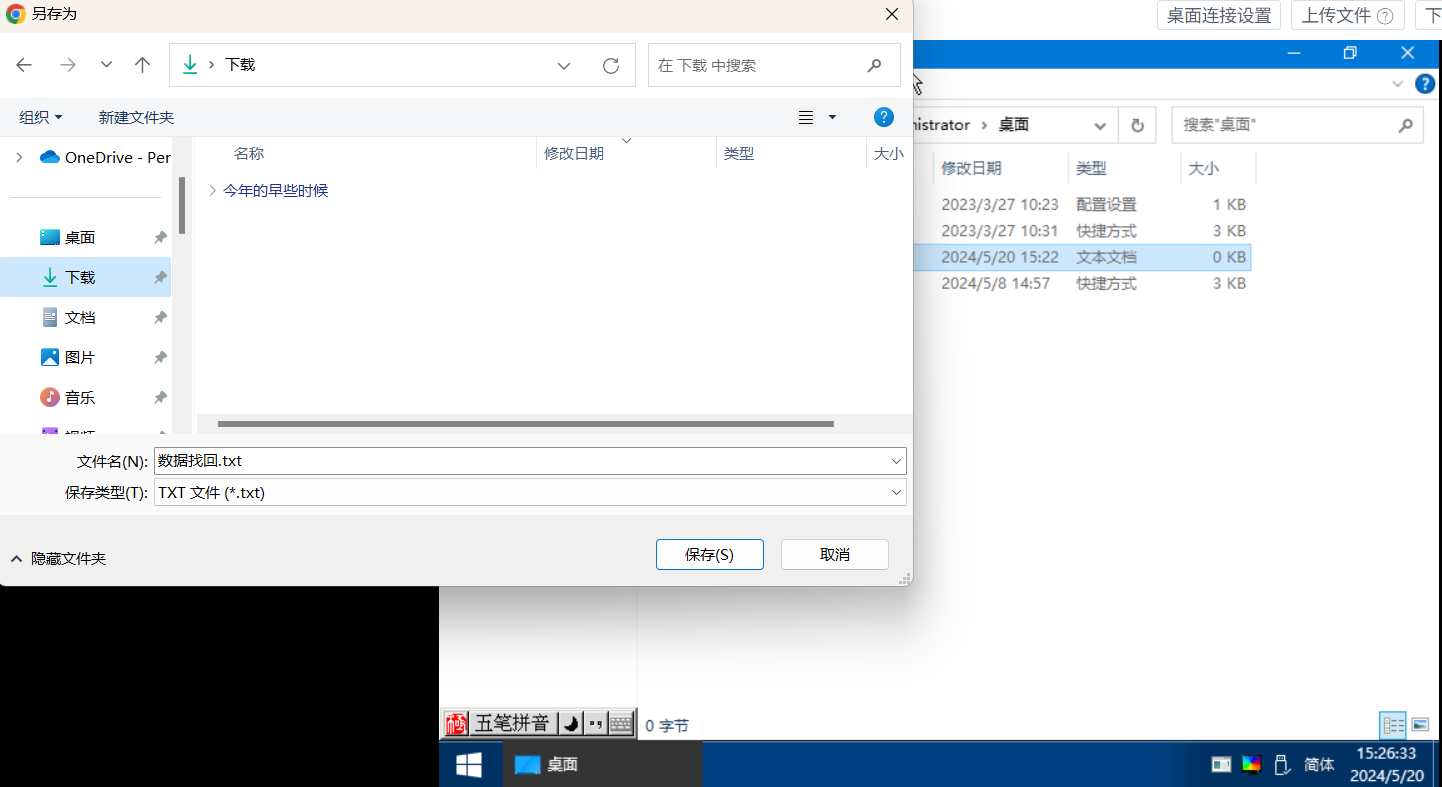Click the blue help question icon
This screenshot has height=787, width=1442.
tap(883, 117)
